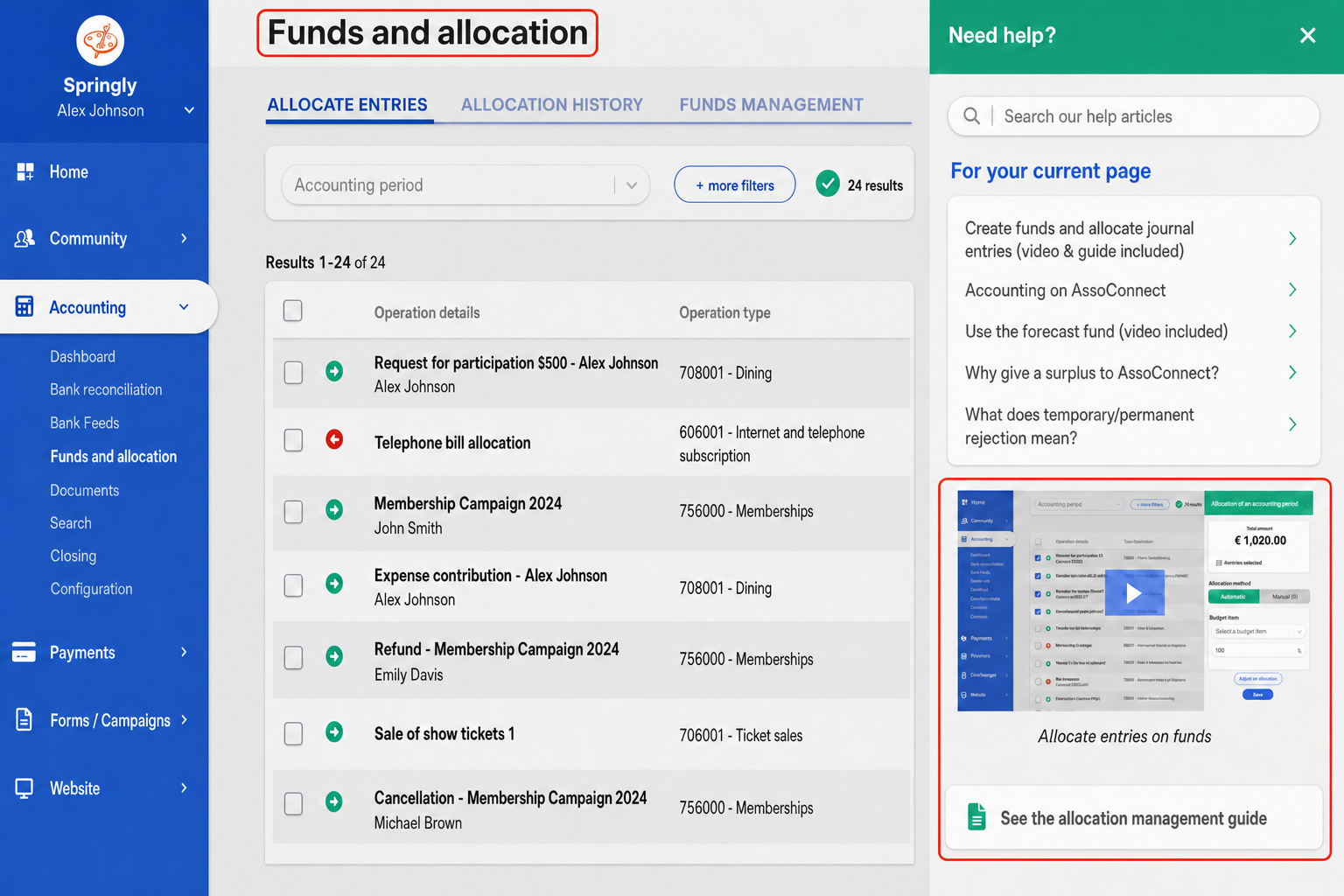
Task: Open See the allocation management guide
Action: 1133,818
